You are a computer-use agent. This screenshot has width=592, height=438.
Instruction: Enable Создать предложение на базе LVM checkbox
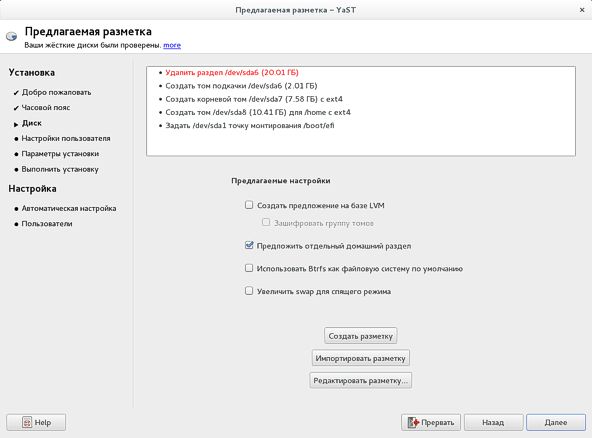249,205
